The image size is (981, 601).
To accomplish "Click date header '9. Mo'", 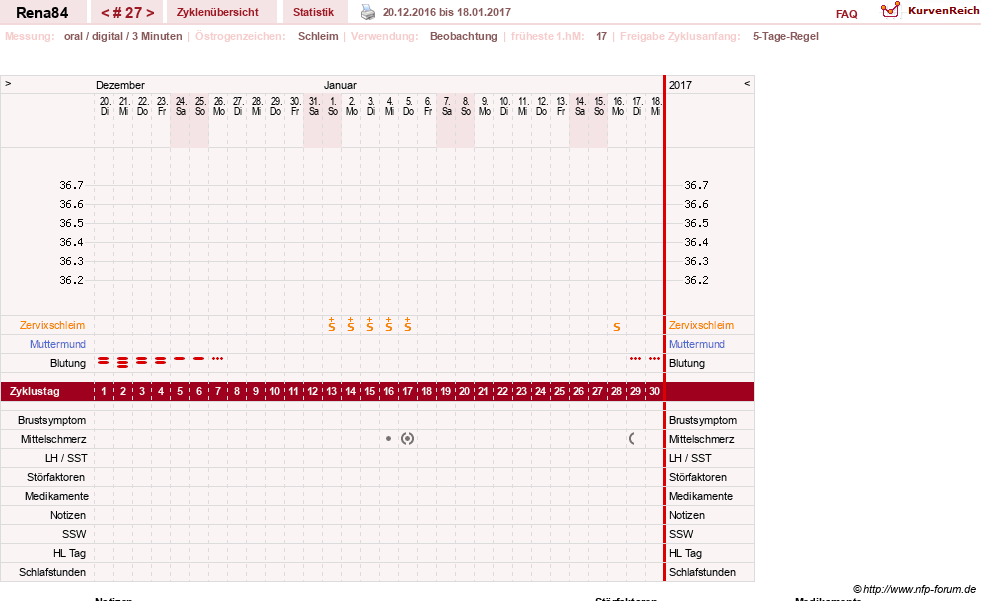I will tap(485, 106).
